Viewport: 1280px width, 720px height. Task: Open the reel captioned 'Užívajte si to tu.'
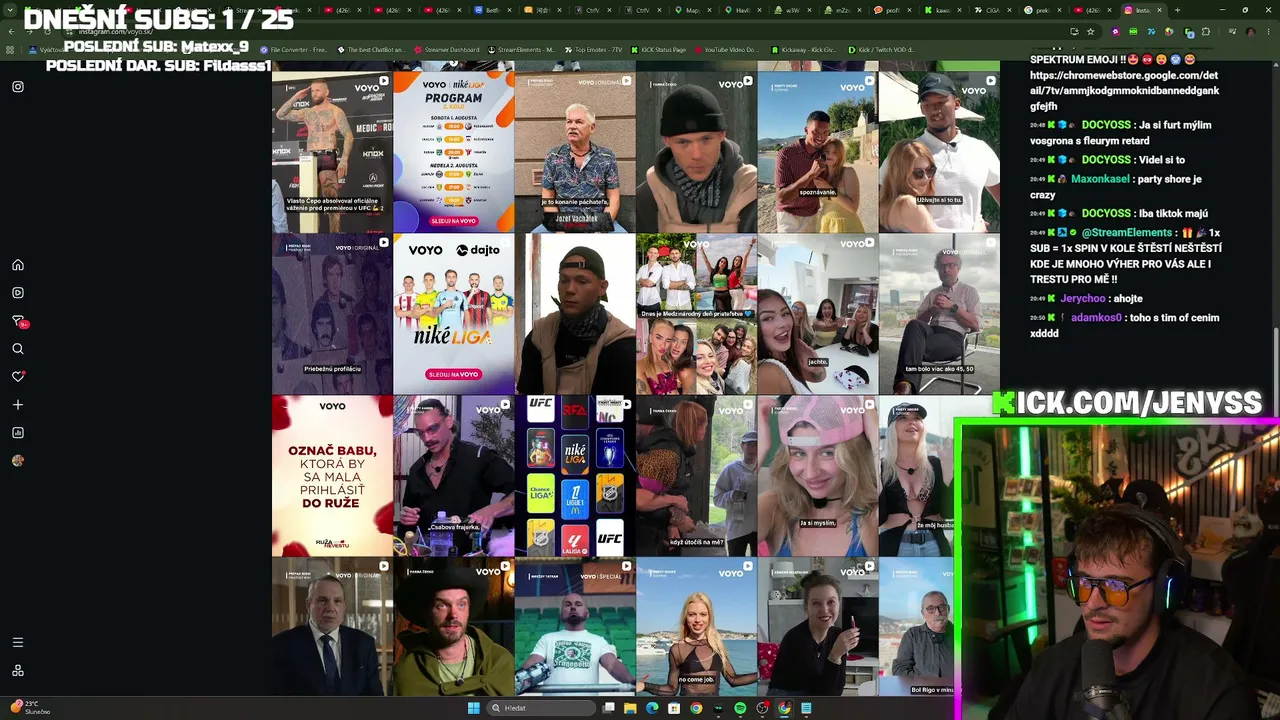click(939, 151)
